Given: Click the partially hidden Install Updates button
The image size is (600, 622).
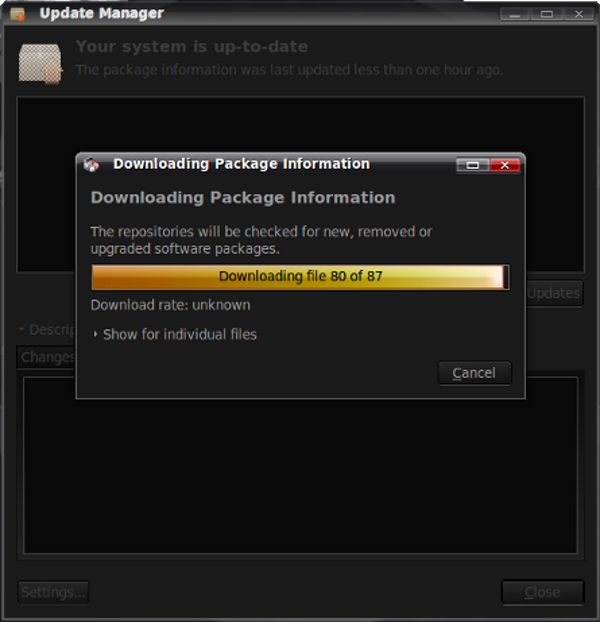Looking at the screenshot, I should point(554,293).
